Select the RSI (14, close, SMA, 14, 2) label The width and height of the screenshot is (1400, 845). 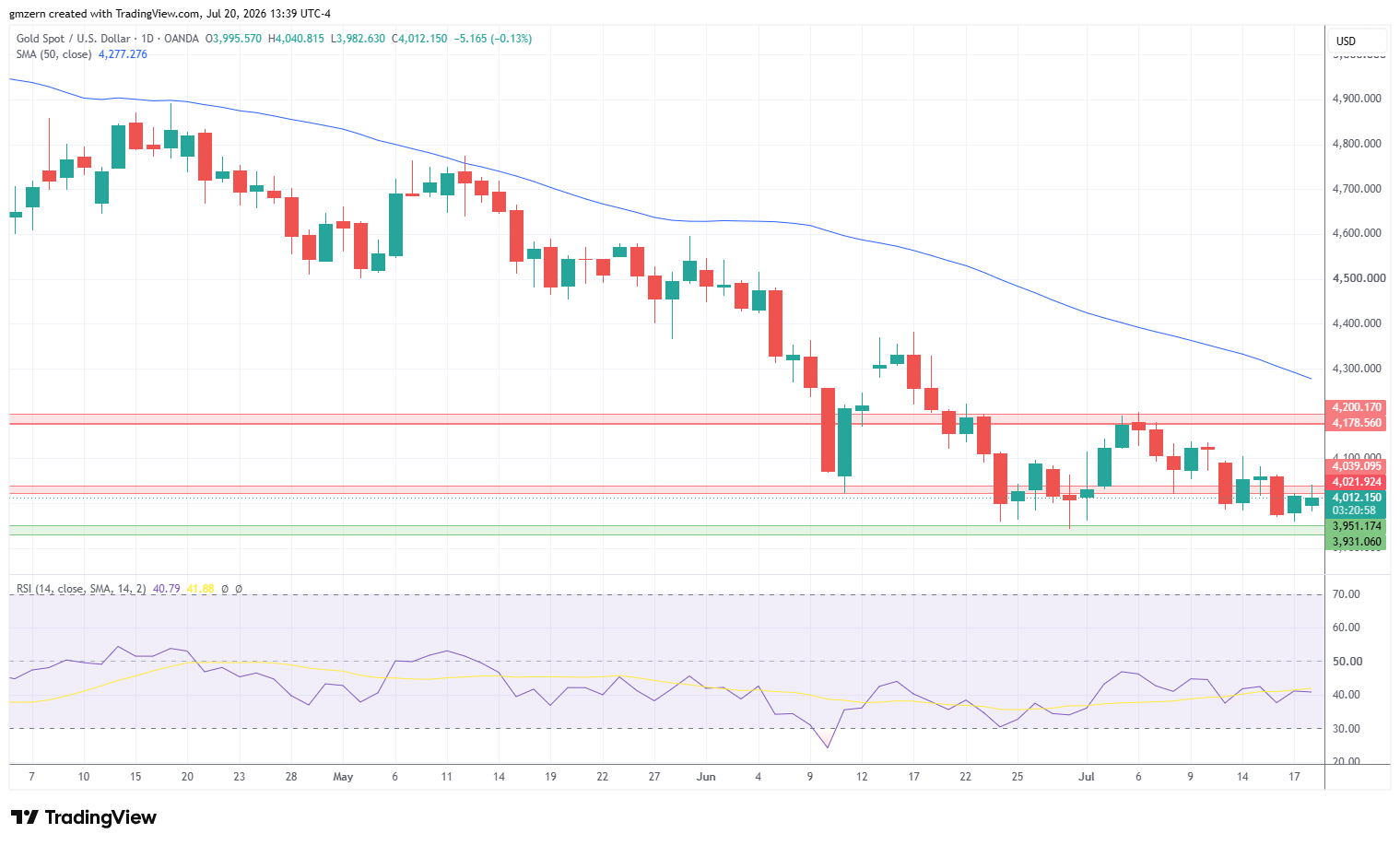tap(81, 589)
